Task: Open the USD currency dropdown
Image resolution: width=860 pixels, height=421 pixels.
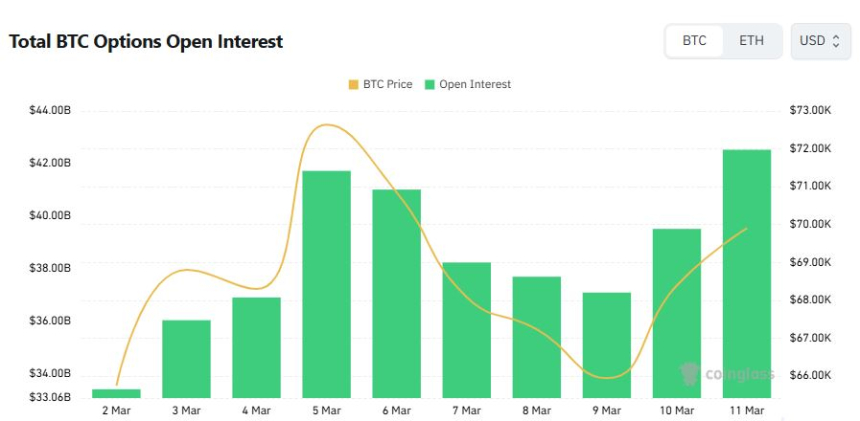Action: 820,41
